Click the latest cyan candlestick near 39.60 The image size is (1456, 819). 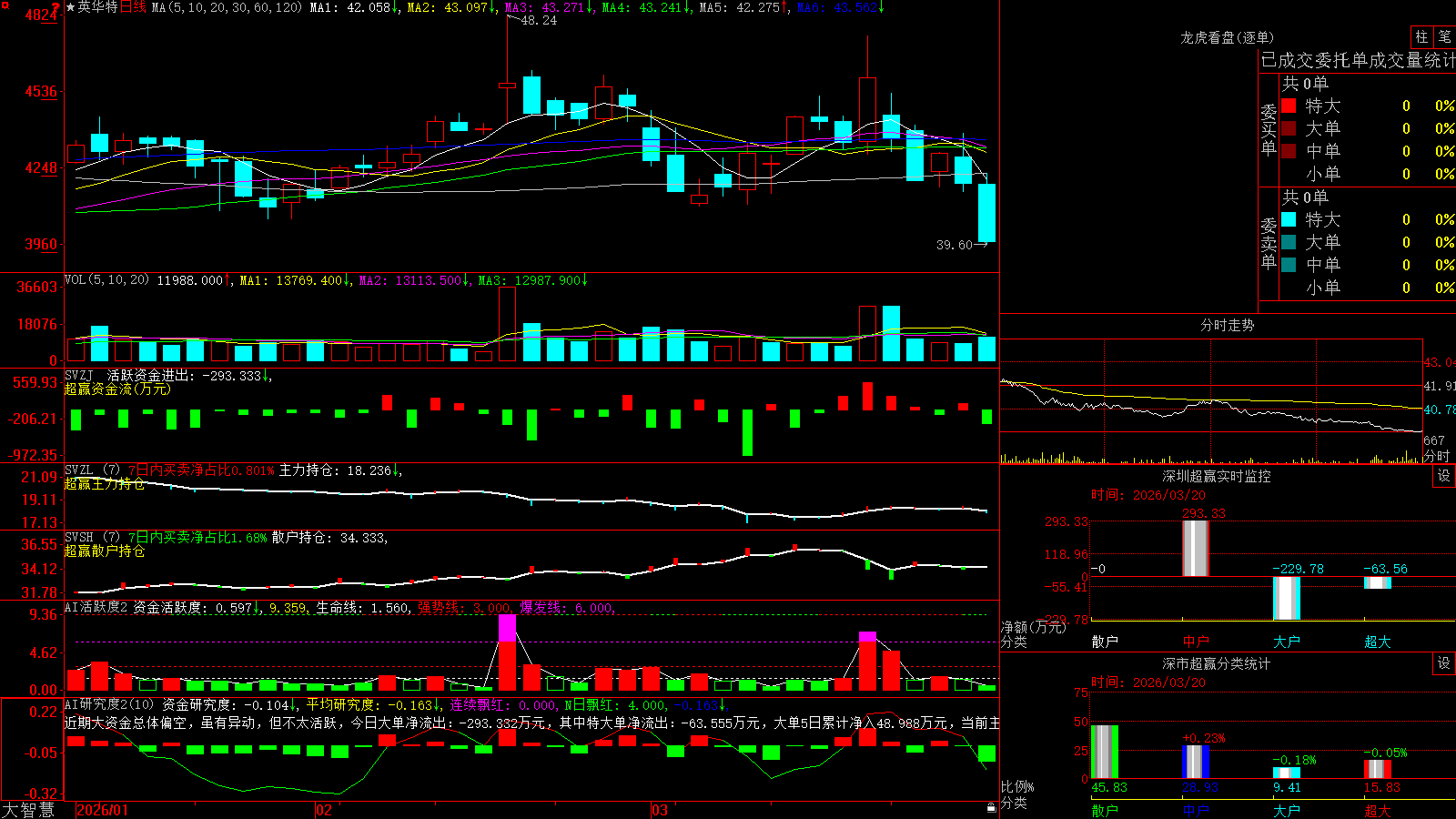[986, 213]
